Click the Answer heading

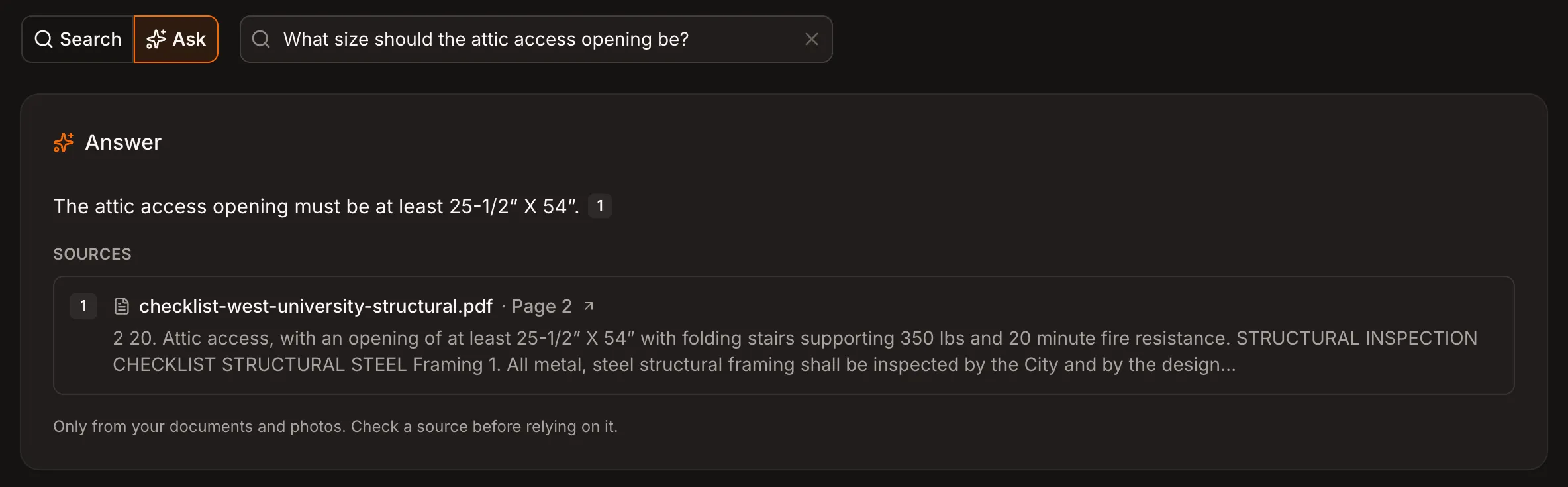click(123, 142)
